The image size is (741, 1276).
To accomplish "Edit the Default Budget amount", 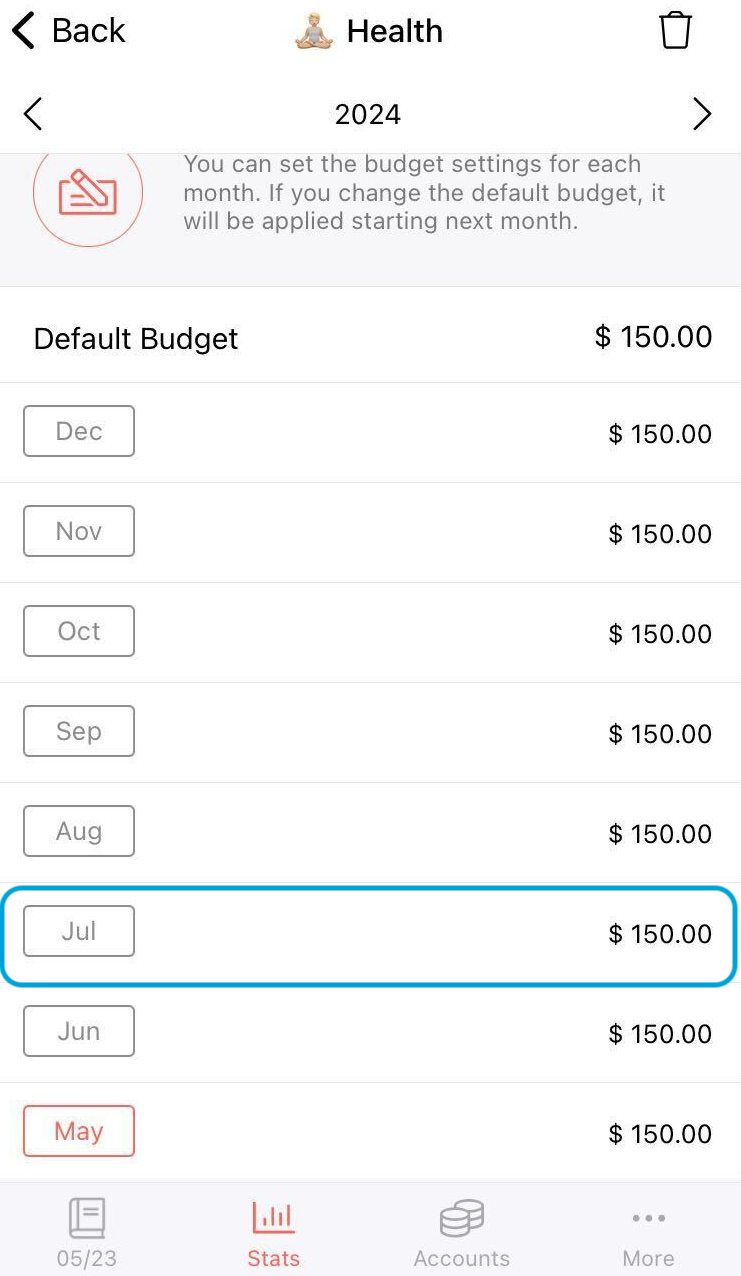I will click(x=653, y=337).
